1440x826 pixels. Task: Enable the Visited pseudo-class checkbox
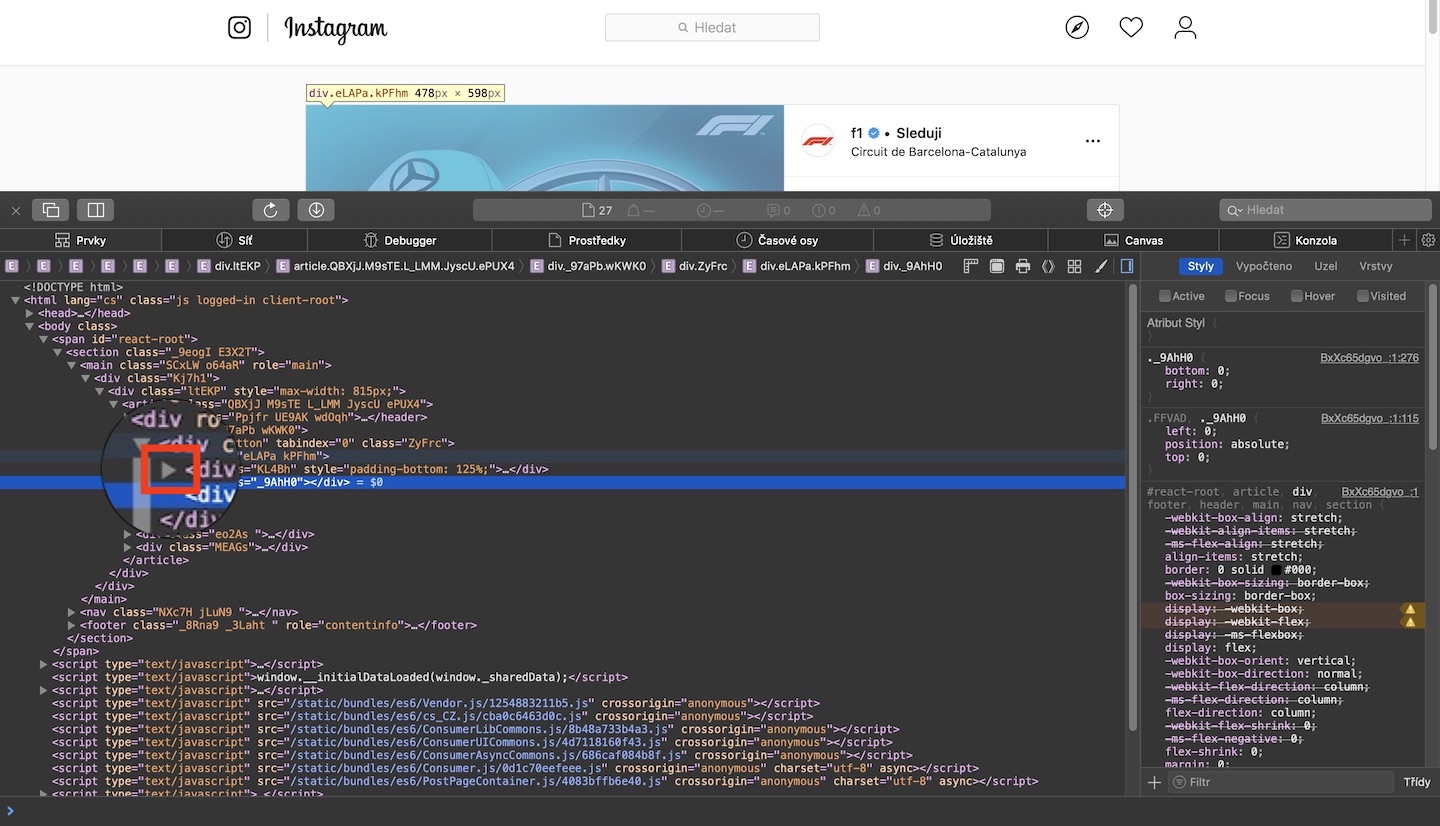coord(1362,296)
